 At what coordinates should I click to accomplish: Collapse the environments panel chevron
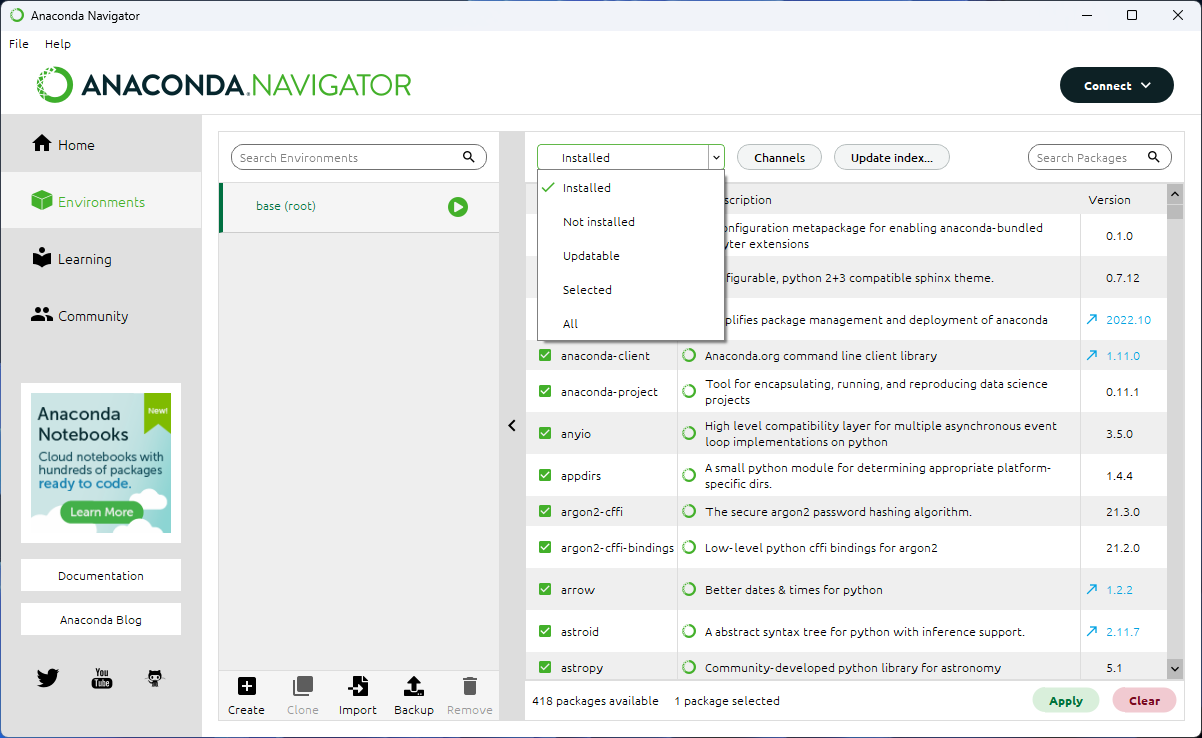tap(512, 425)
